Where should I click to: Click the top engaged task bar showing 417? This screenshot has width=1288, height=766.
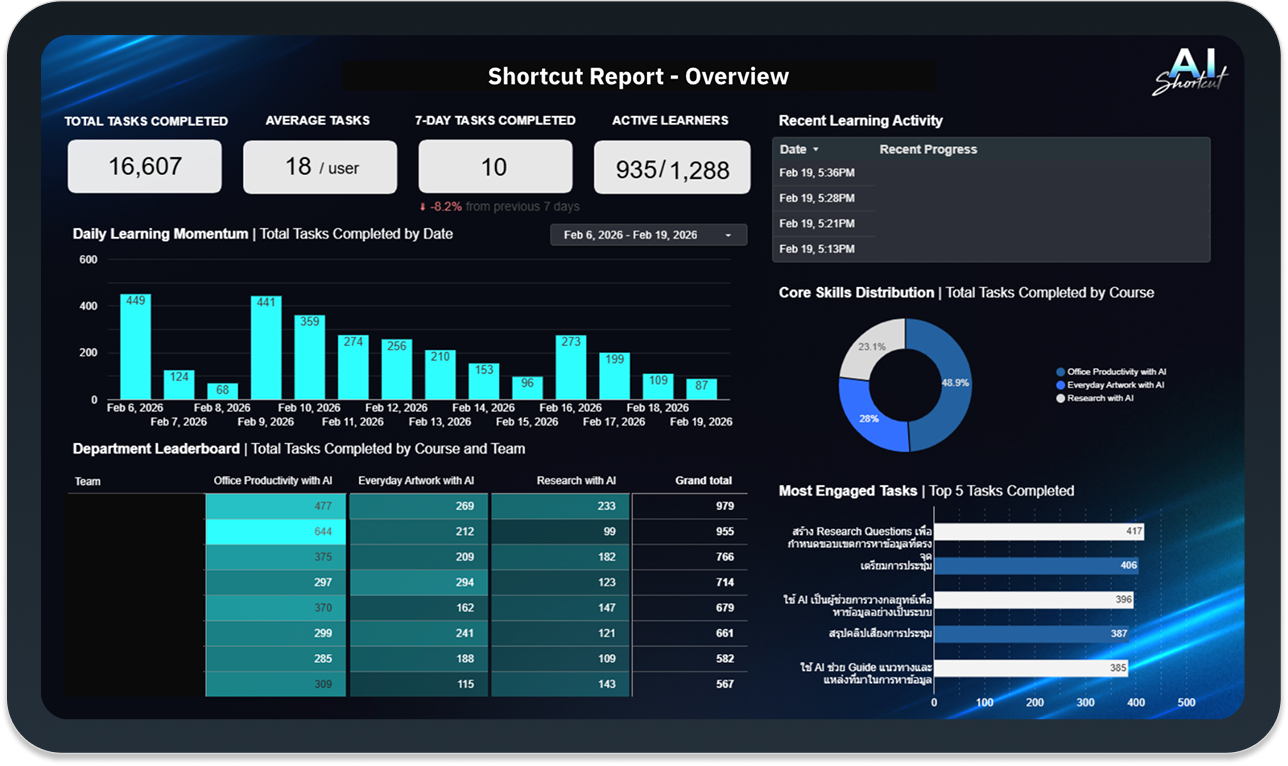coord(1038,532)
